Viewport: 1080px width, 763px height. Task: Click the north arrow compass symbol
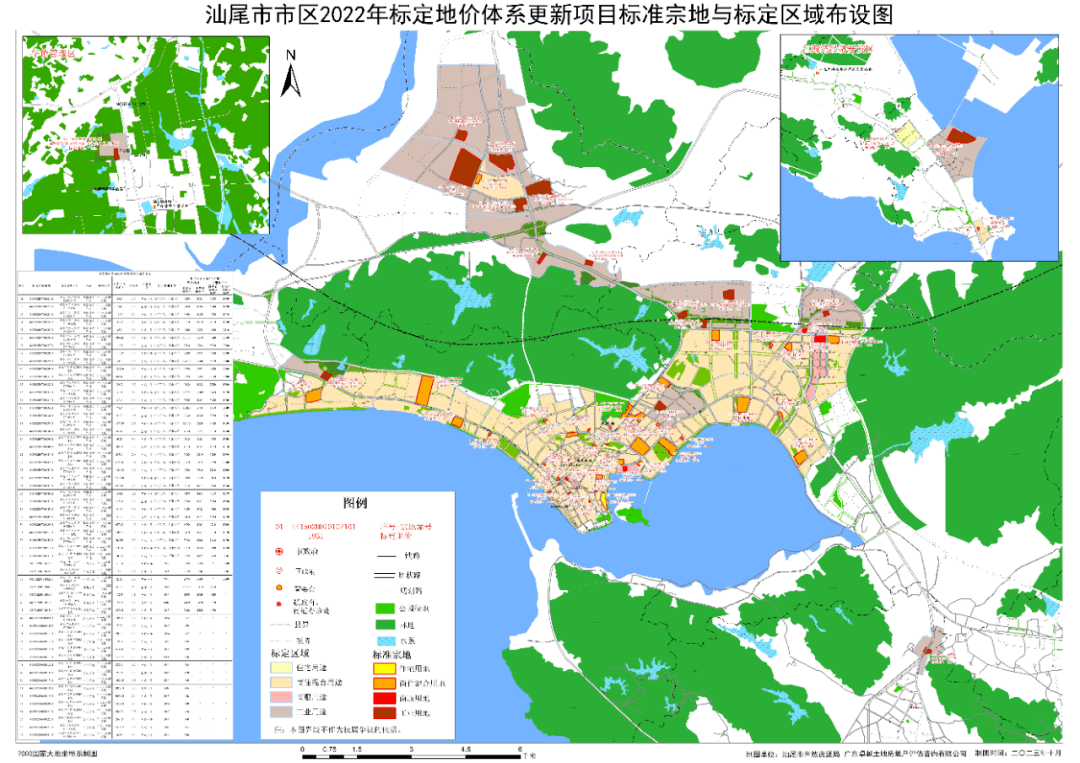point(291,74)
